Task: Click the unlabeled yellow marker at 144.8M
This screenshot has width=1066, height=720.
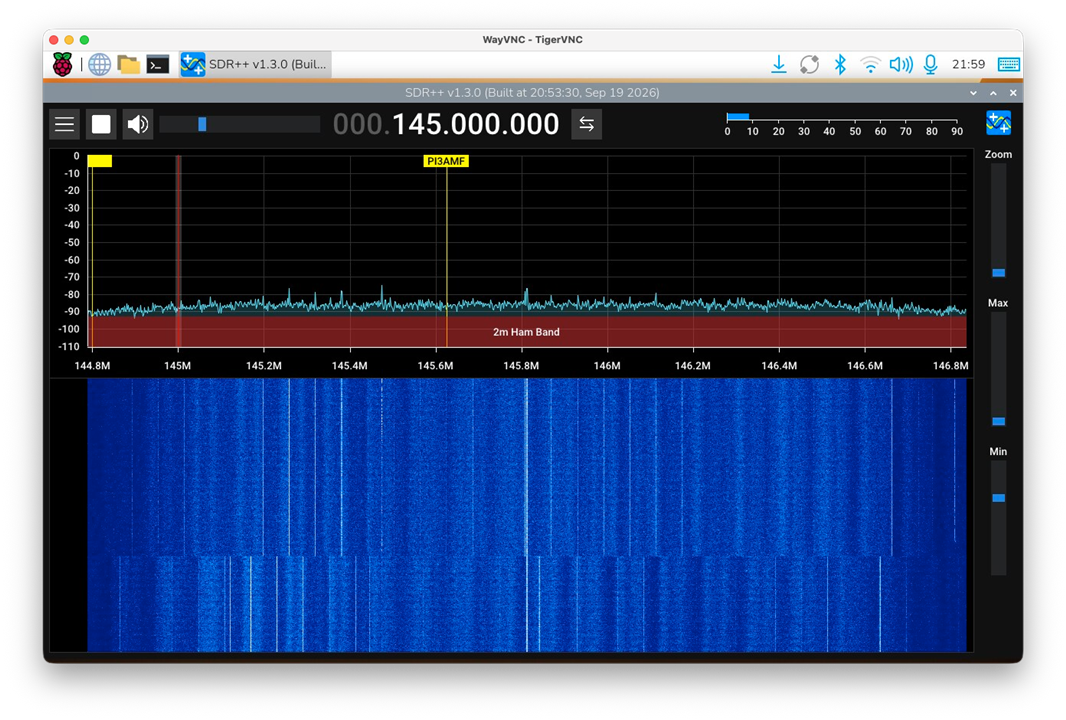Action: (x=100, y=161)
